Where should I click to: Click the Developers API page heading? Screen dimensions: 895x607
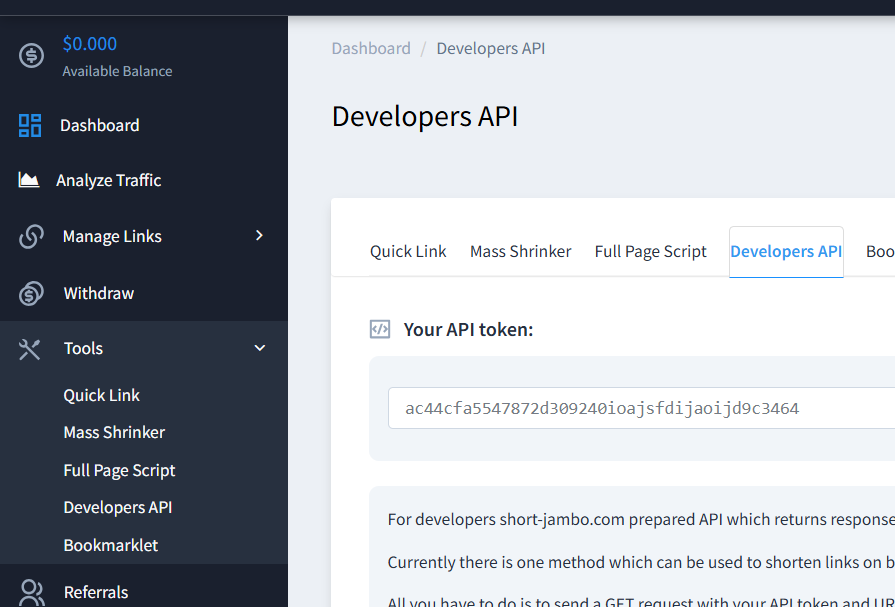(x=425, y=116)
